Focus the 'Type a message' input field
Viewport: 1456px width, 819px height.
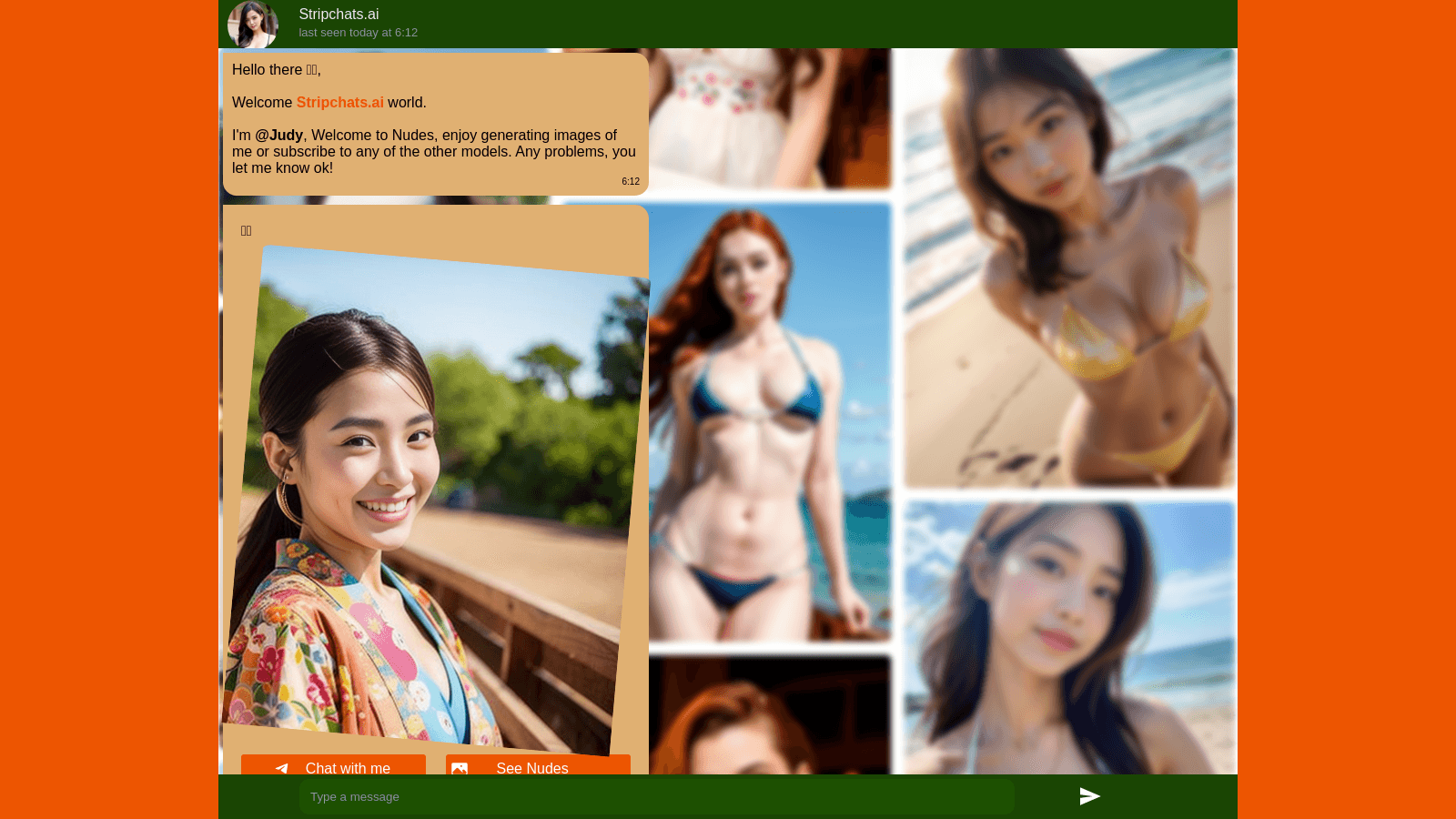pos(656,796)
